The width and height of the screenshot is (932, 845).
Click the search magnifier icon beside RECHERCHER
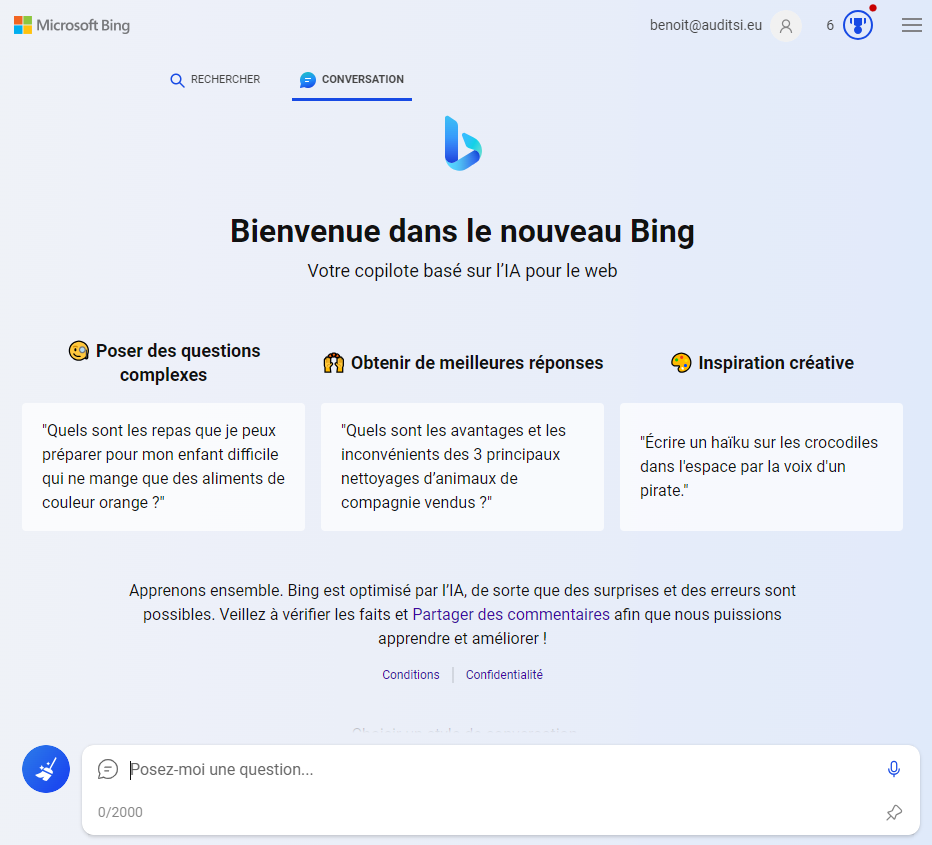(x=177, y=80)
